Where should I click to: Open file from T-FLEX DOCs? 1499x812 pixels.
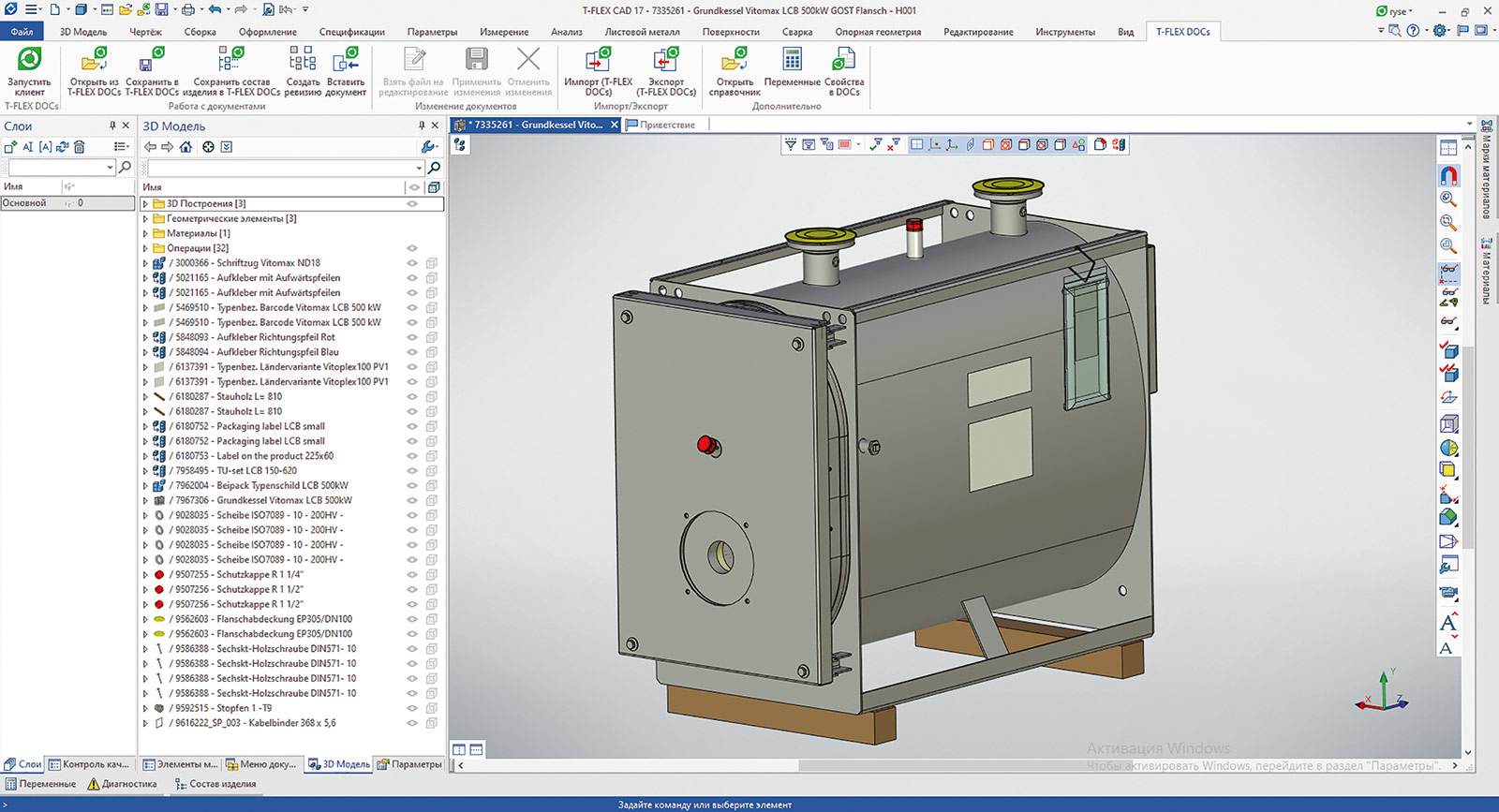pos(94,72)
